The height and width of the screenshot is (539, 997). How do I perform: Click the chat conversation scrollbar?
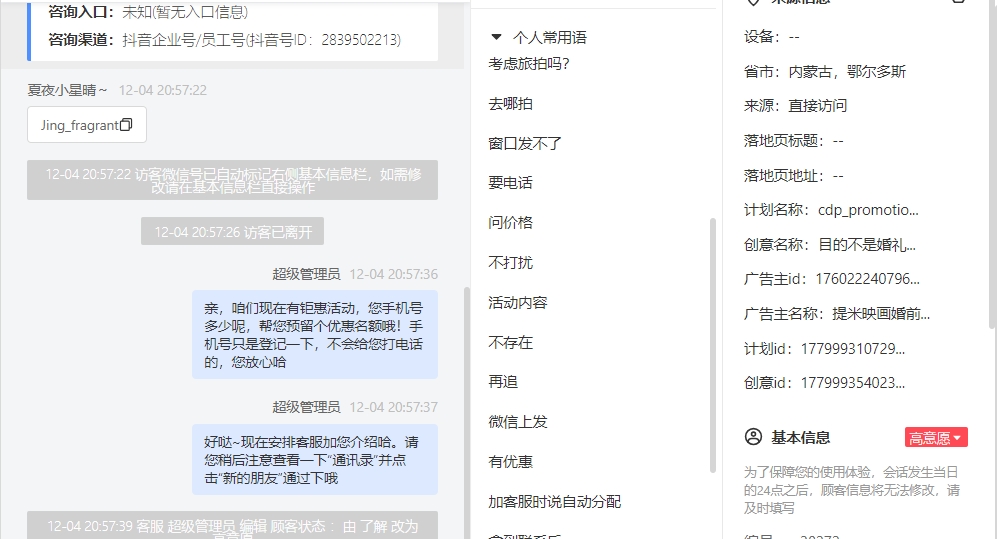pyautogui.click(x=467, y=413)
